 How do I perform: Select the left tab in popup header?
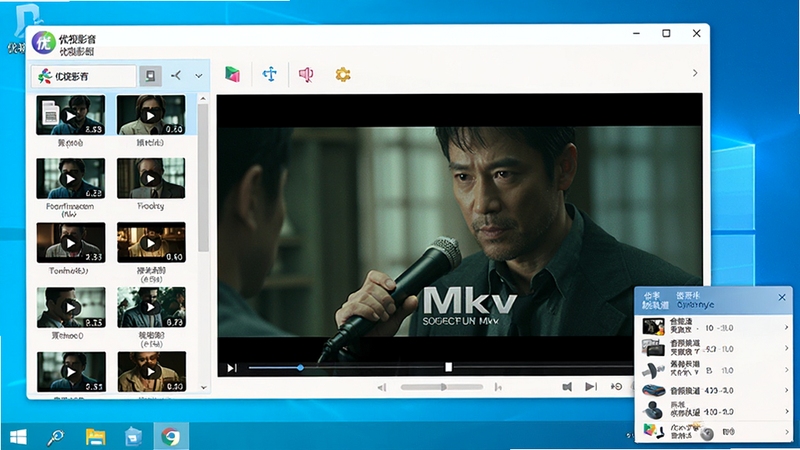(655, 300)
